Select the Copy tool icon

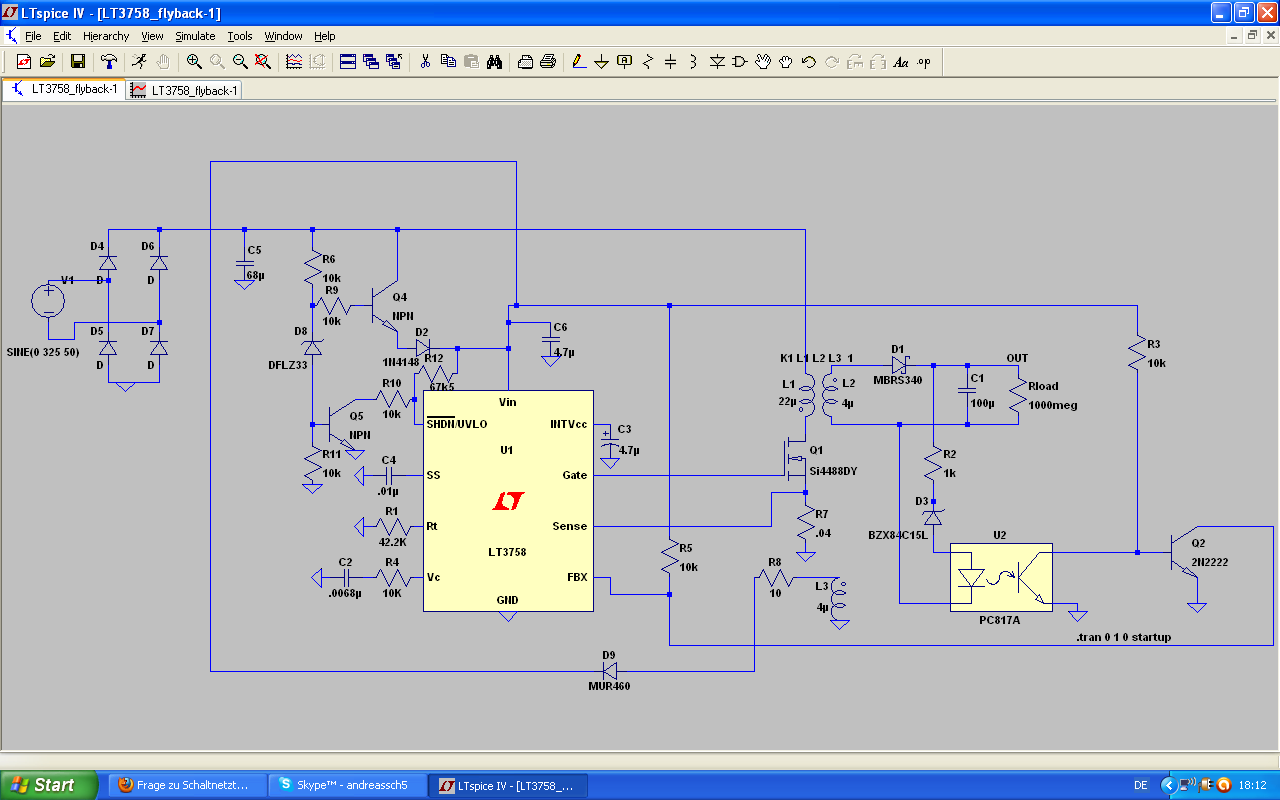coord(448,62)
